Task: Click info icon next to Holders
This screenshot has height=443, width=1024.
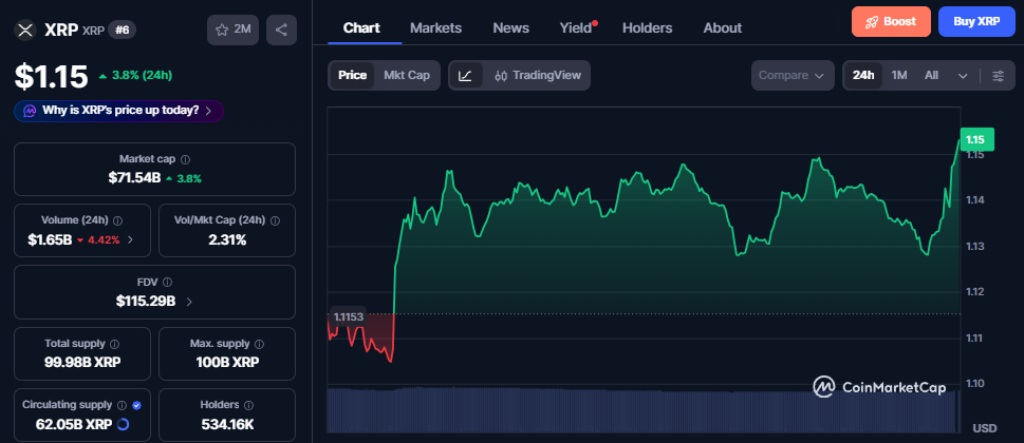Action: (249, 405)
